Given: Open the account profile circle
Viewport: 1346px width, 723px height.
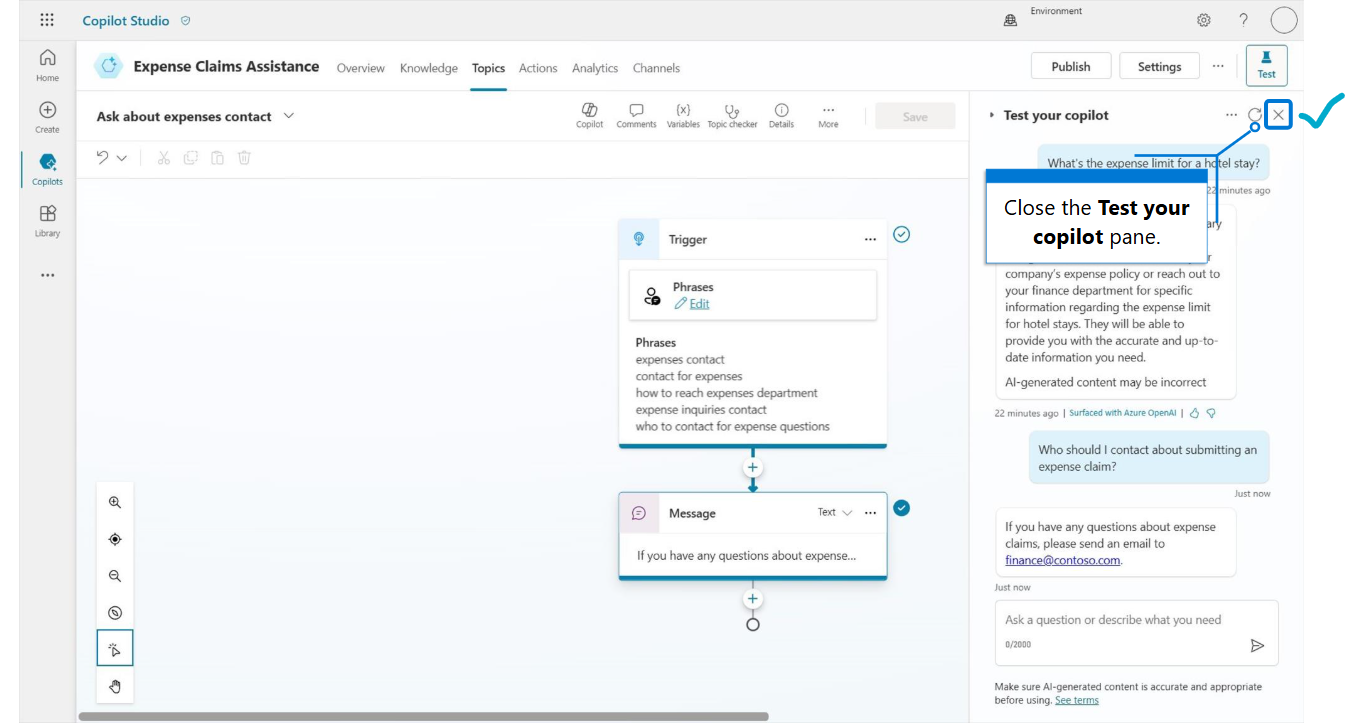Looking at the screenshot, I should pos(1284,20).
